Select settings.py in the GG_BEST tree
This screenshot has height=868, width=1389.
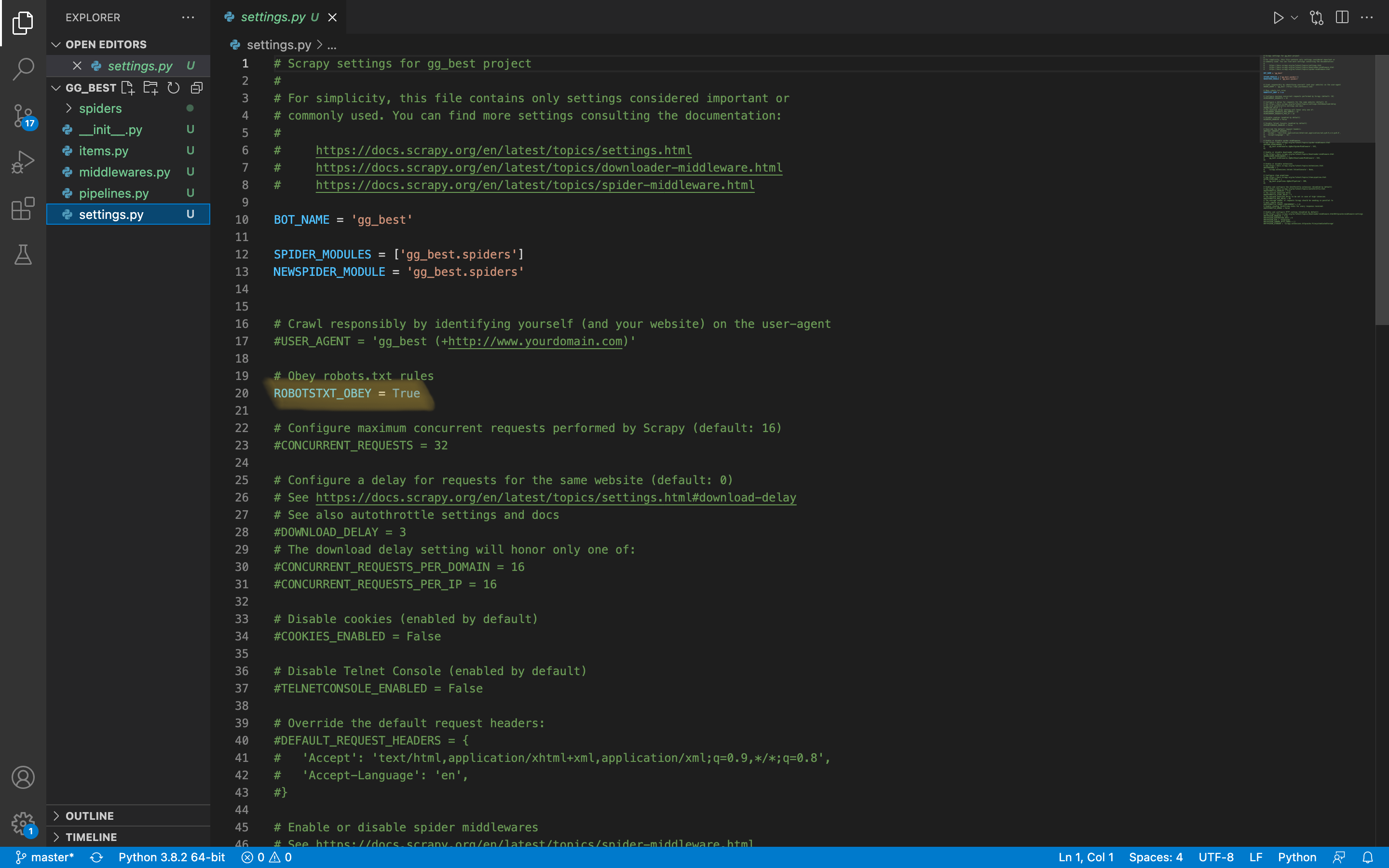click(x=129, y=214)
